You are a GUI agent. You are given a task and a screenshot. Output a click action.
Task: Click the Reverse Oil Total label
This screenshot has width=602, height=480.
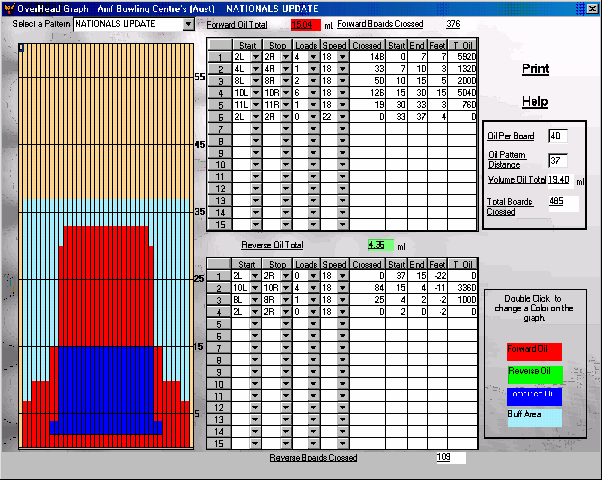(x=272, y=245)
